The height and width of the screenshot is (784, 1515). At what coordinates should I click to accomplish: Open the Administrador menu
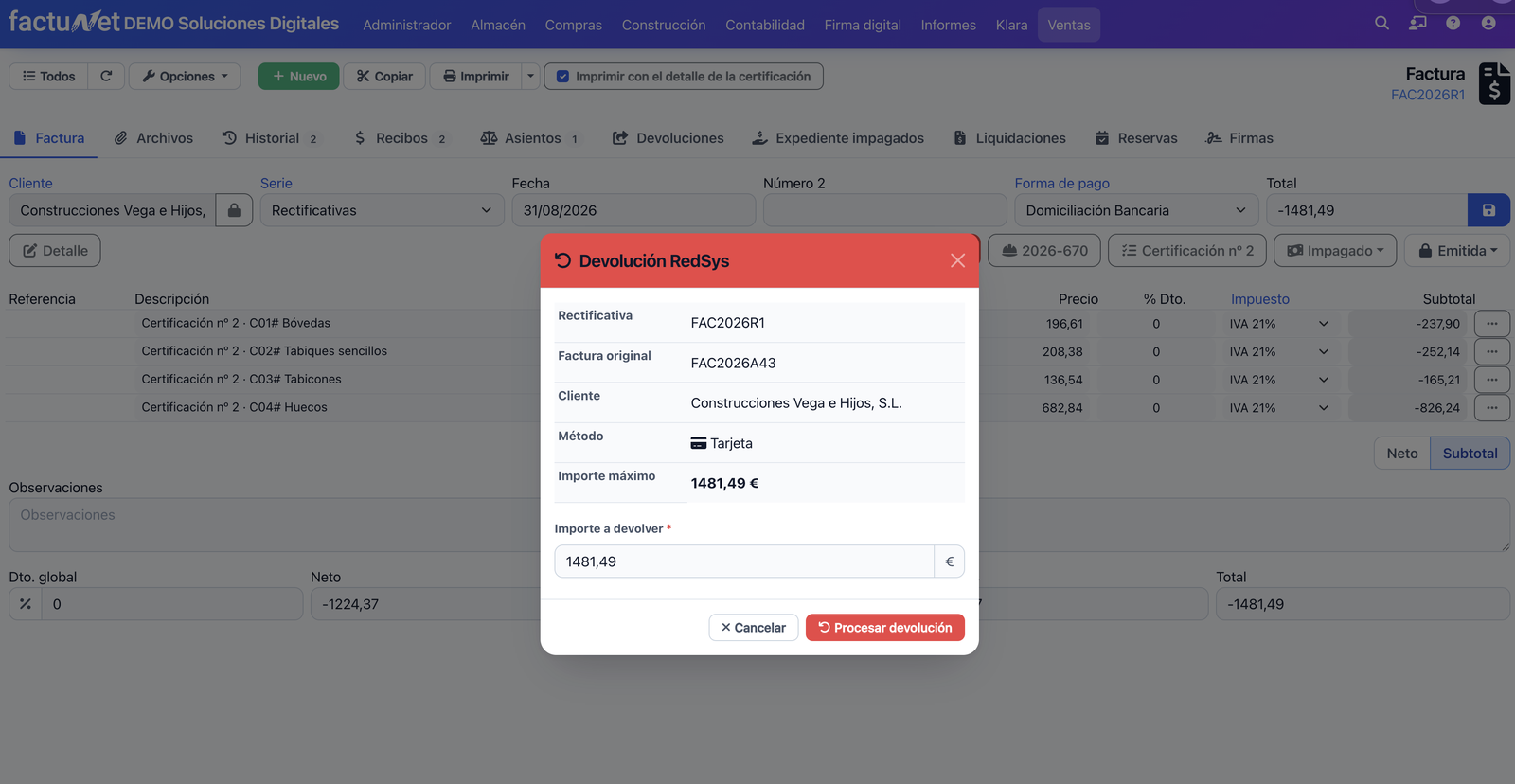pyautogui.click(x=407, y=25)
